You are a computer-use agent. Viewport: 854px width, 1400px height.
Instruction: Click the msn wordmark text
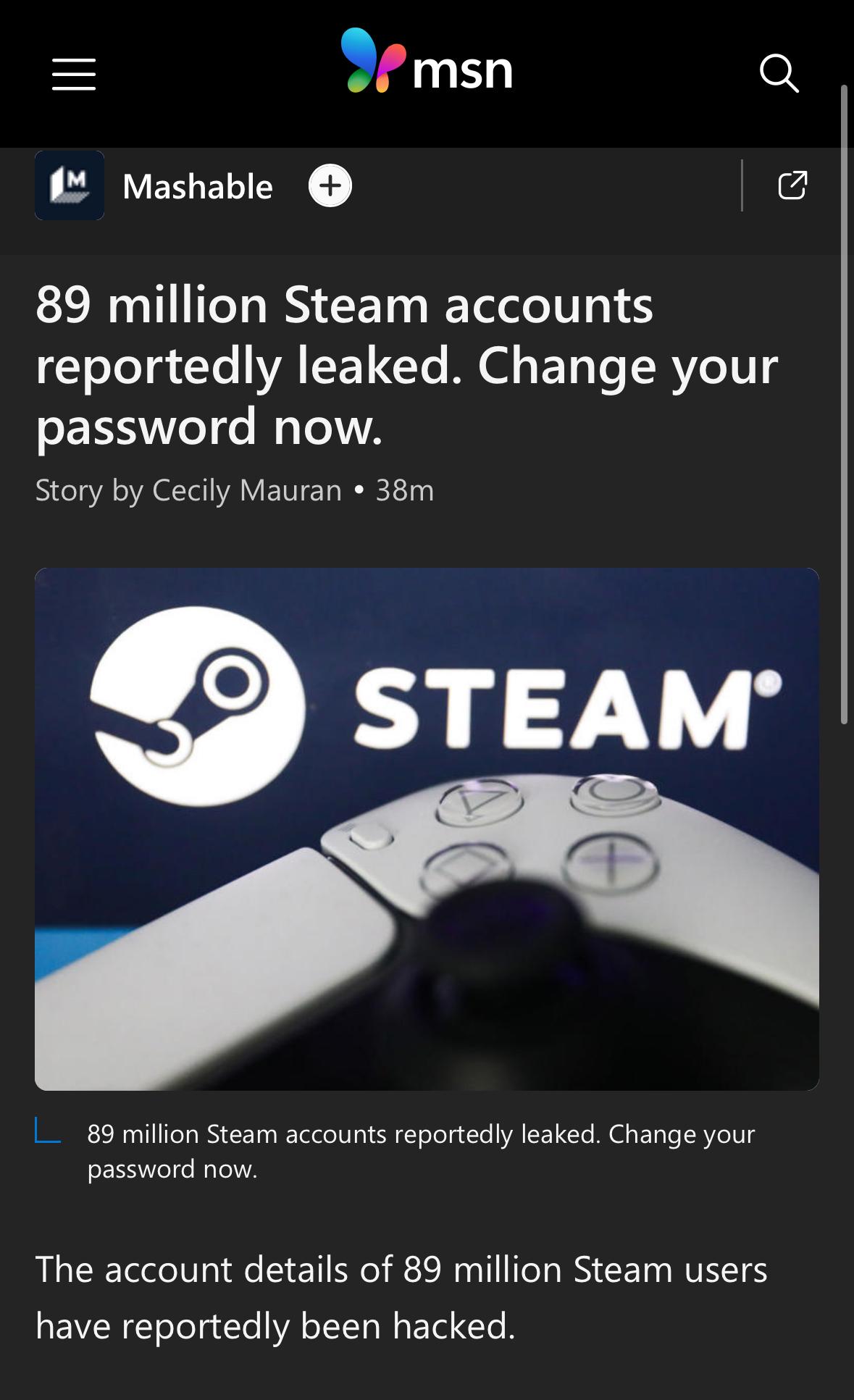[x=463, y=71]
